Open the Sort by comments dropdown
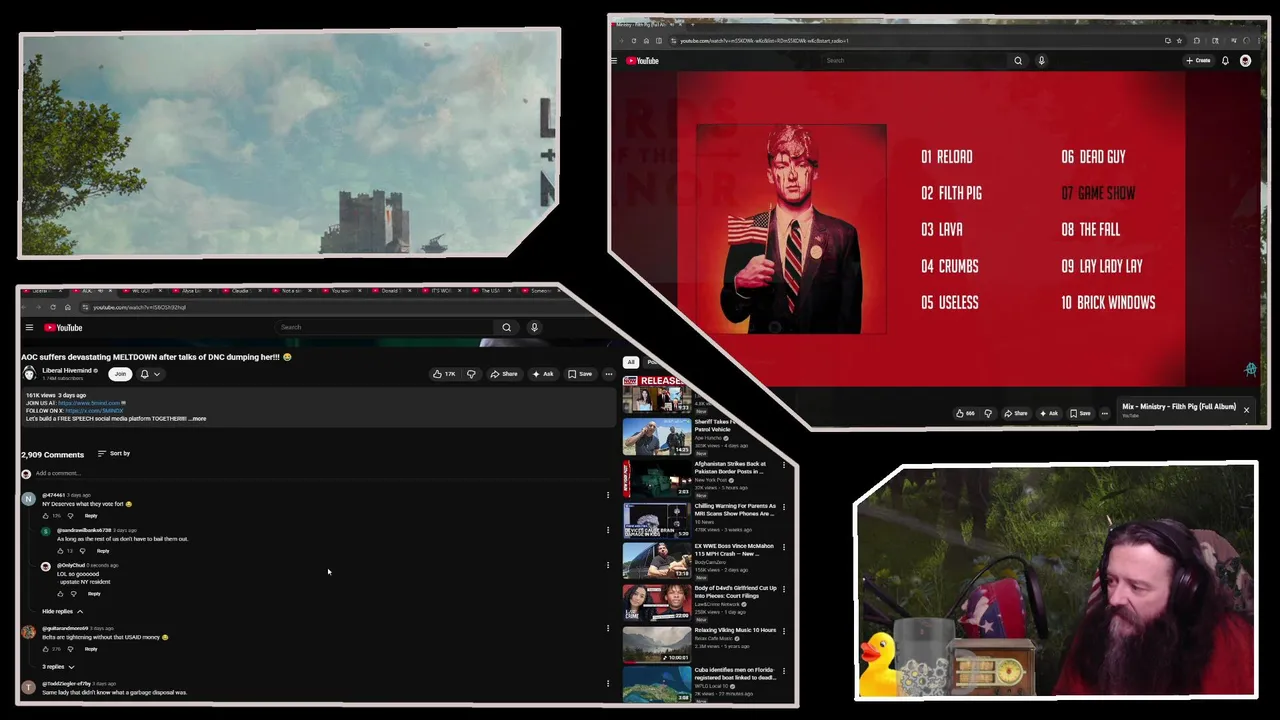 (x=114, y=454)
